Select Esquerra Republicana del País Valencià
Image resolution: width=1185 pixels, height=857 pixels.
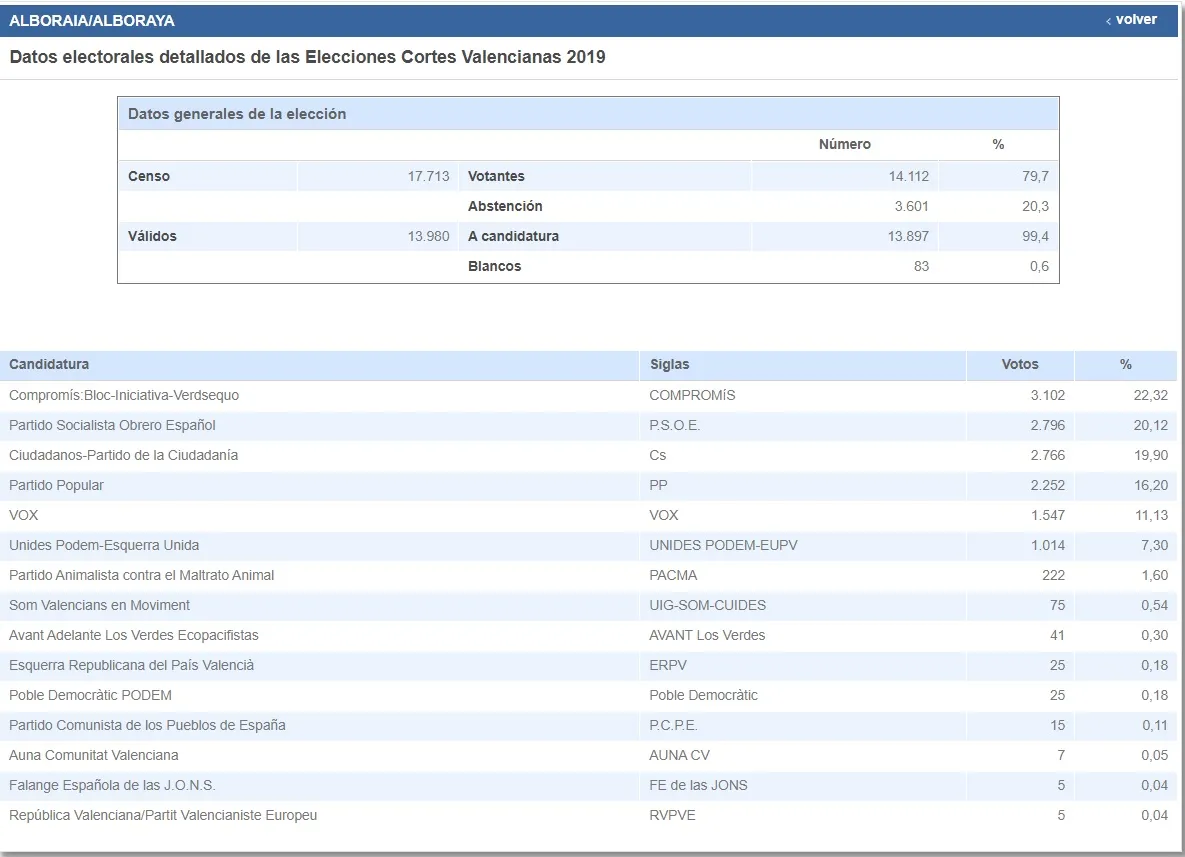(x=131, y=665)
